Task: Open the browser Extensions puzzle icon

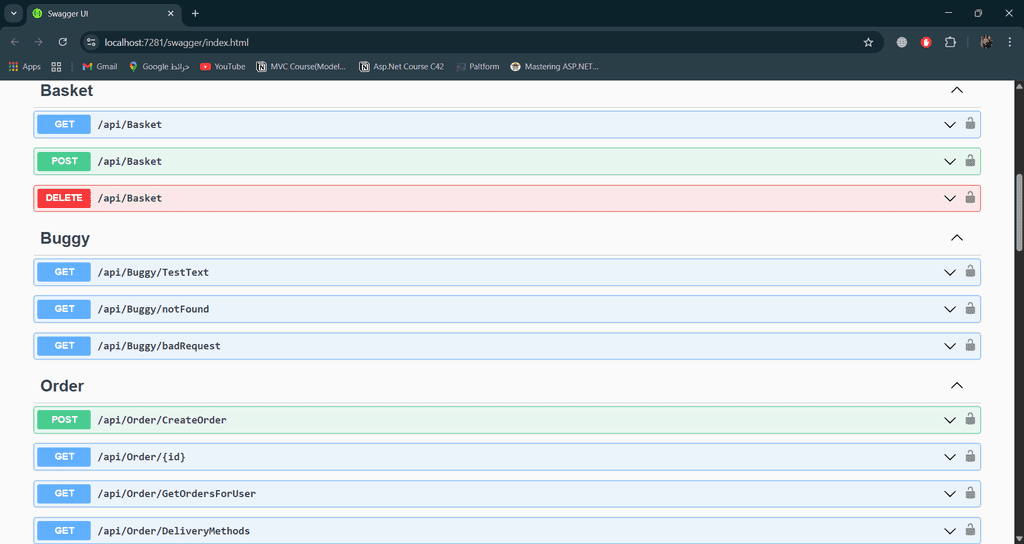Action: (x=950, y=42)
